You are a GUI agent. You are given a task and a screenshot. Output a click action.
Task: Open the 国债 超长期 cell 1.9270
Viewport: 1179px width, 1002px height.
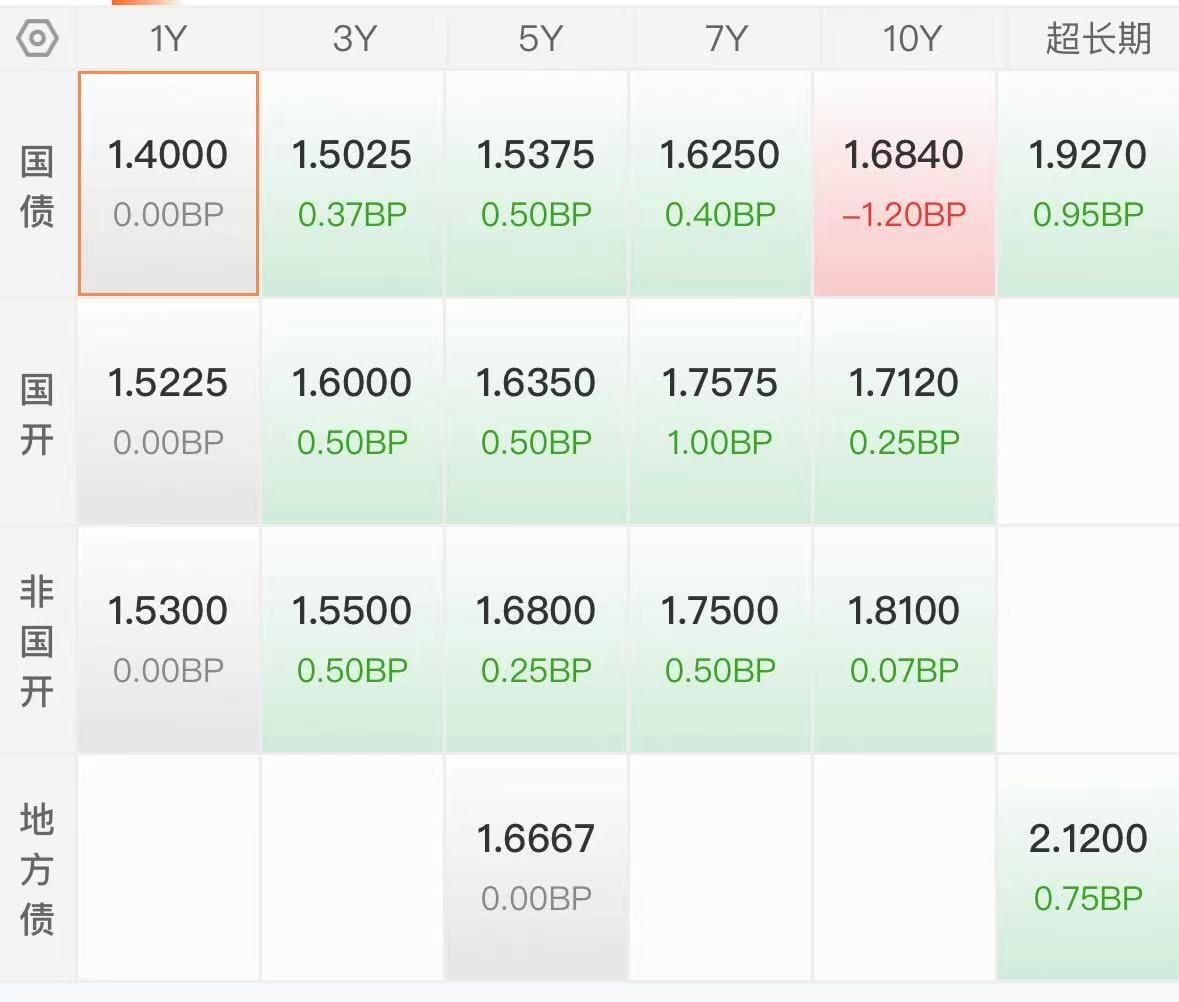(x=1088, y=183)
